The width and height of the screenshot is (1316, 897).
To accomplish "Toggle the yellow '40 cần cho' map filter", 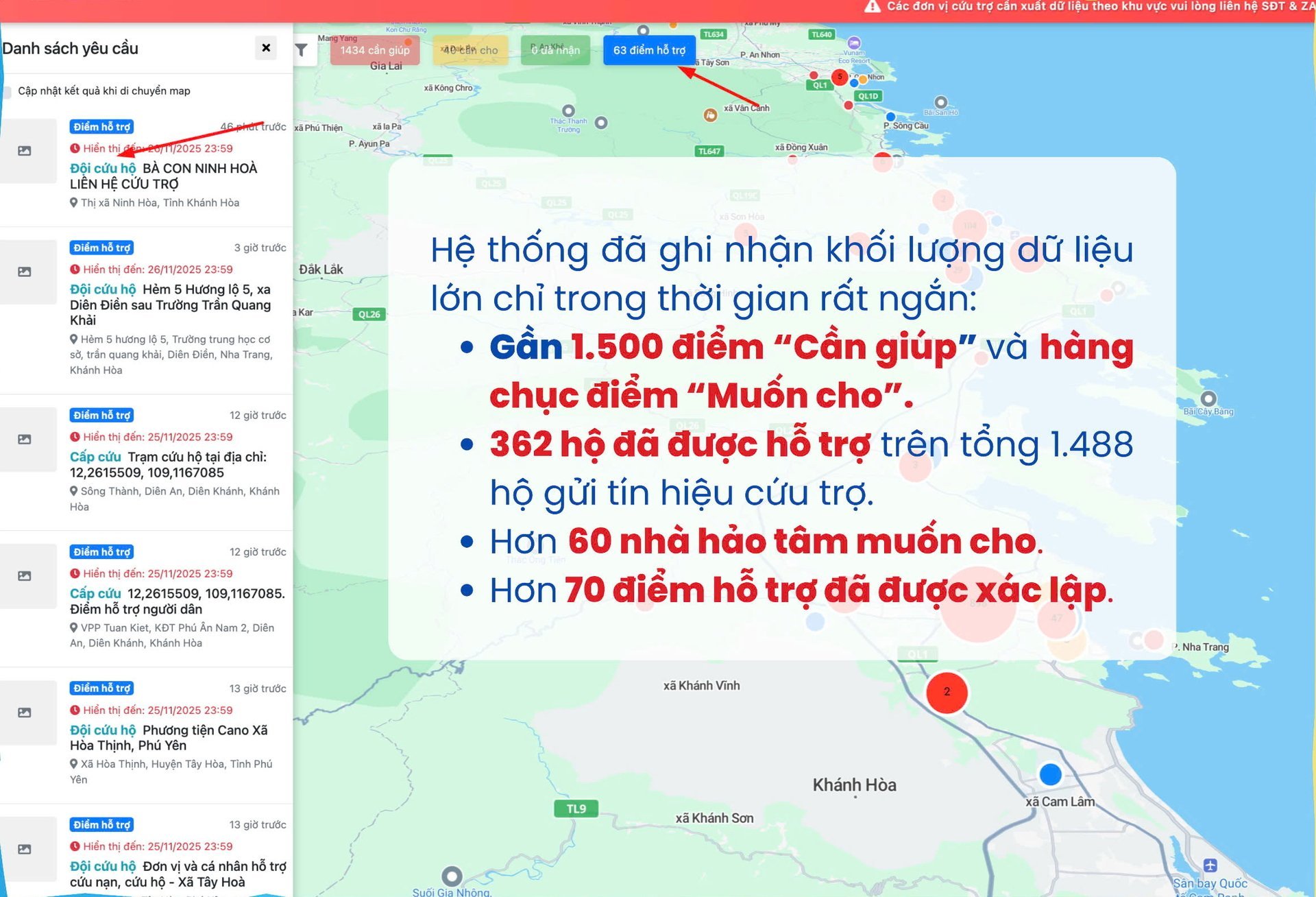I will click(471, 49).
